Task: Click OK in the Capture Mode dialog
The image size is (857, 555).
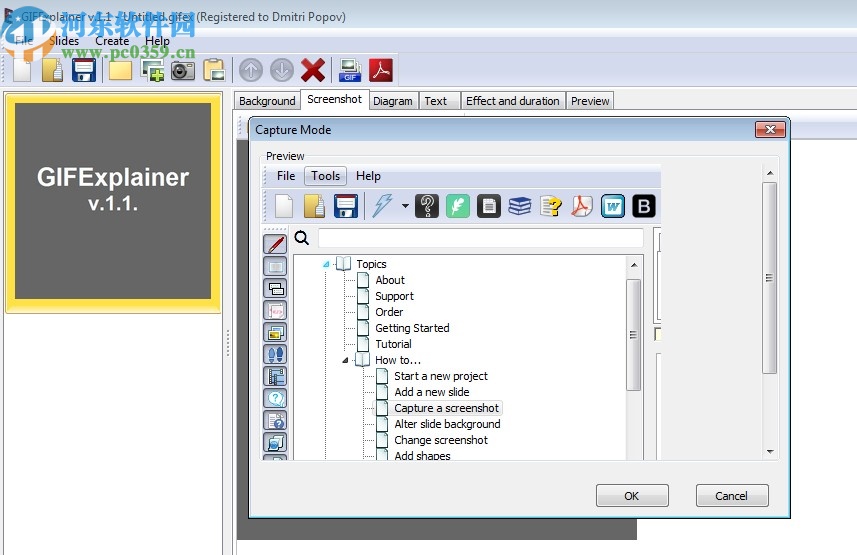Action: (632, 496)
